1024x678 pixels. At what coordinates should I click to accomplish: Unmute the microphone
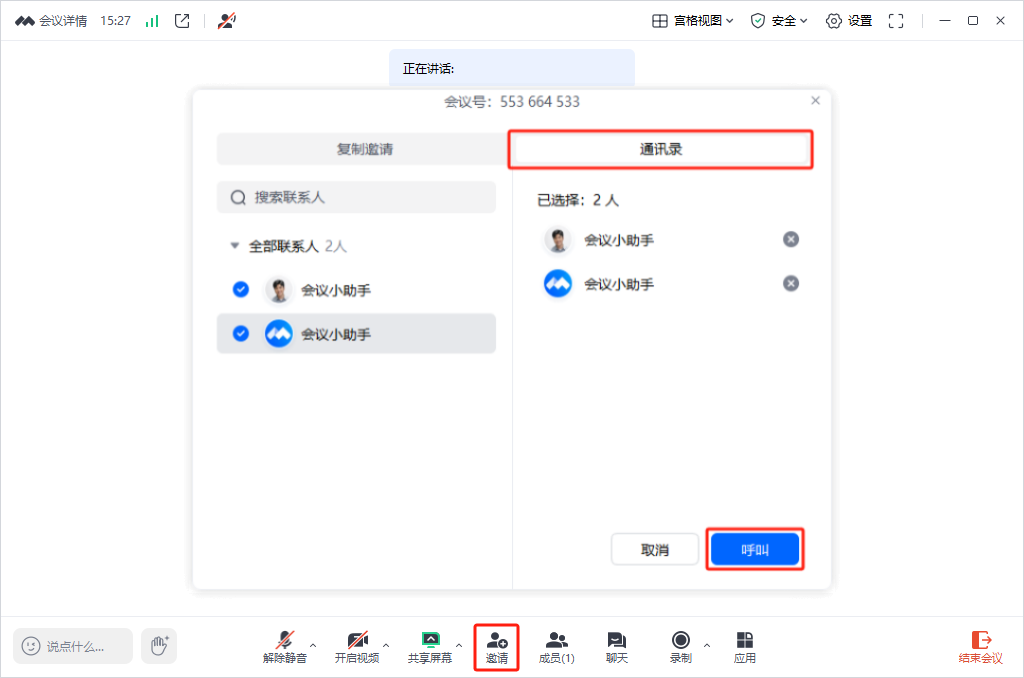pyautogui.click(x=285, y=647)
